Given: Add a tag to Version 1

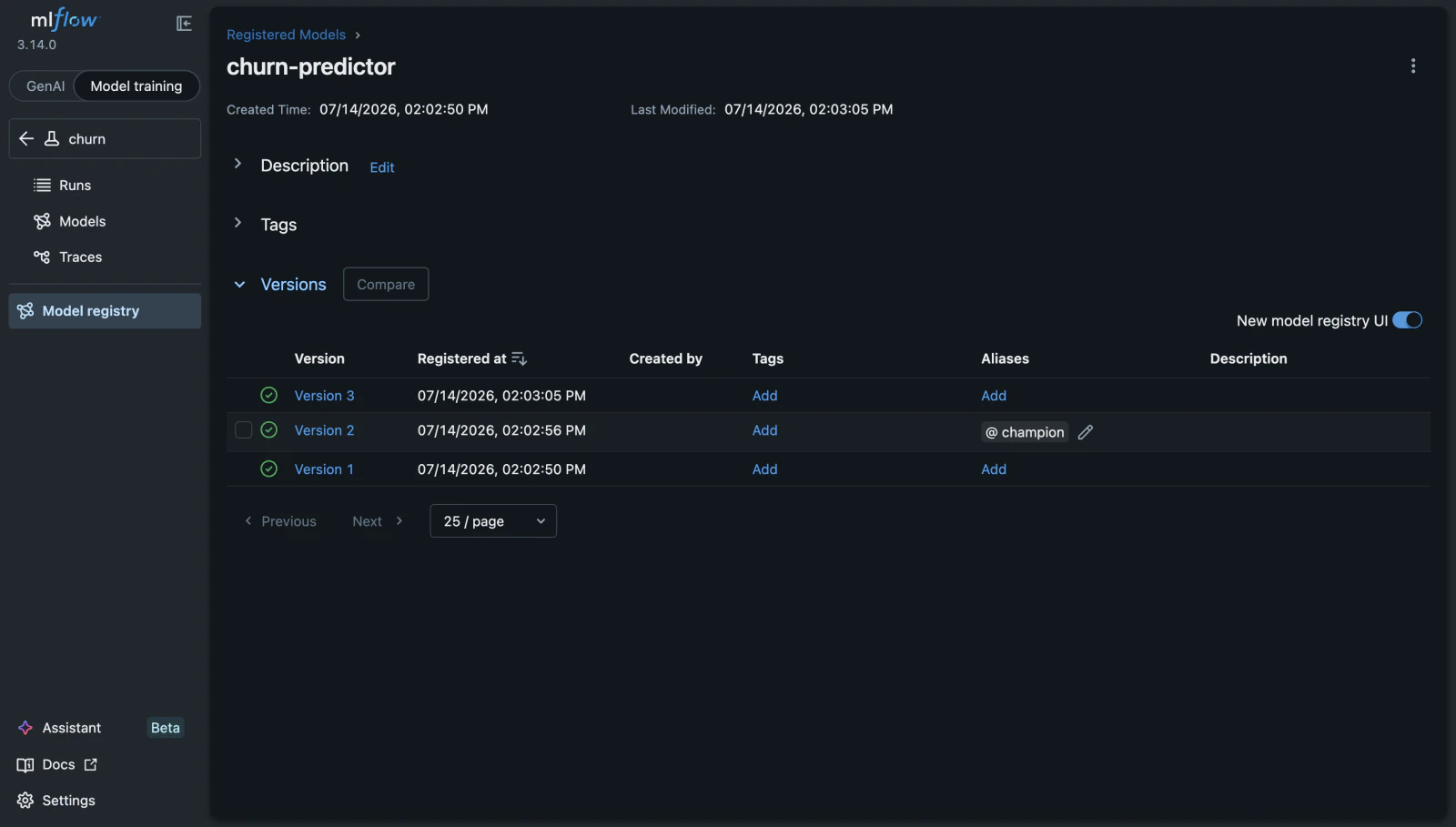Looking at the screenshot, I should (764, 469).
